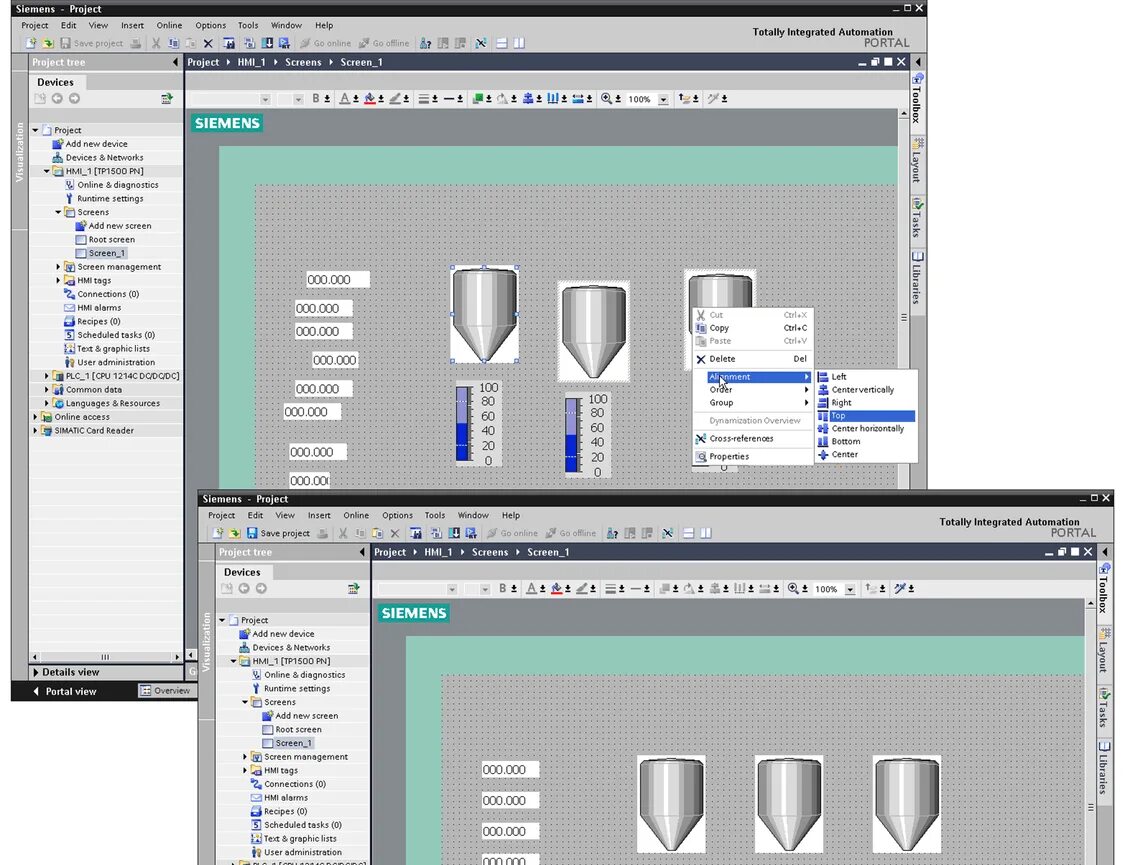
Task: Select the first tank graphic in upper screen
Action: (485, 314)
